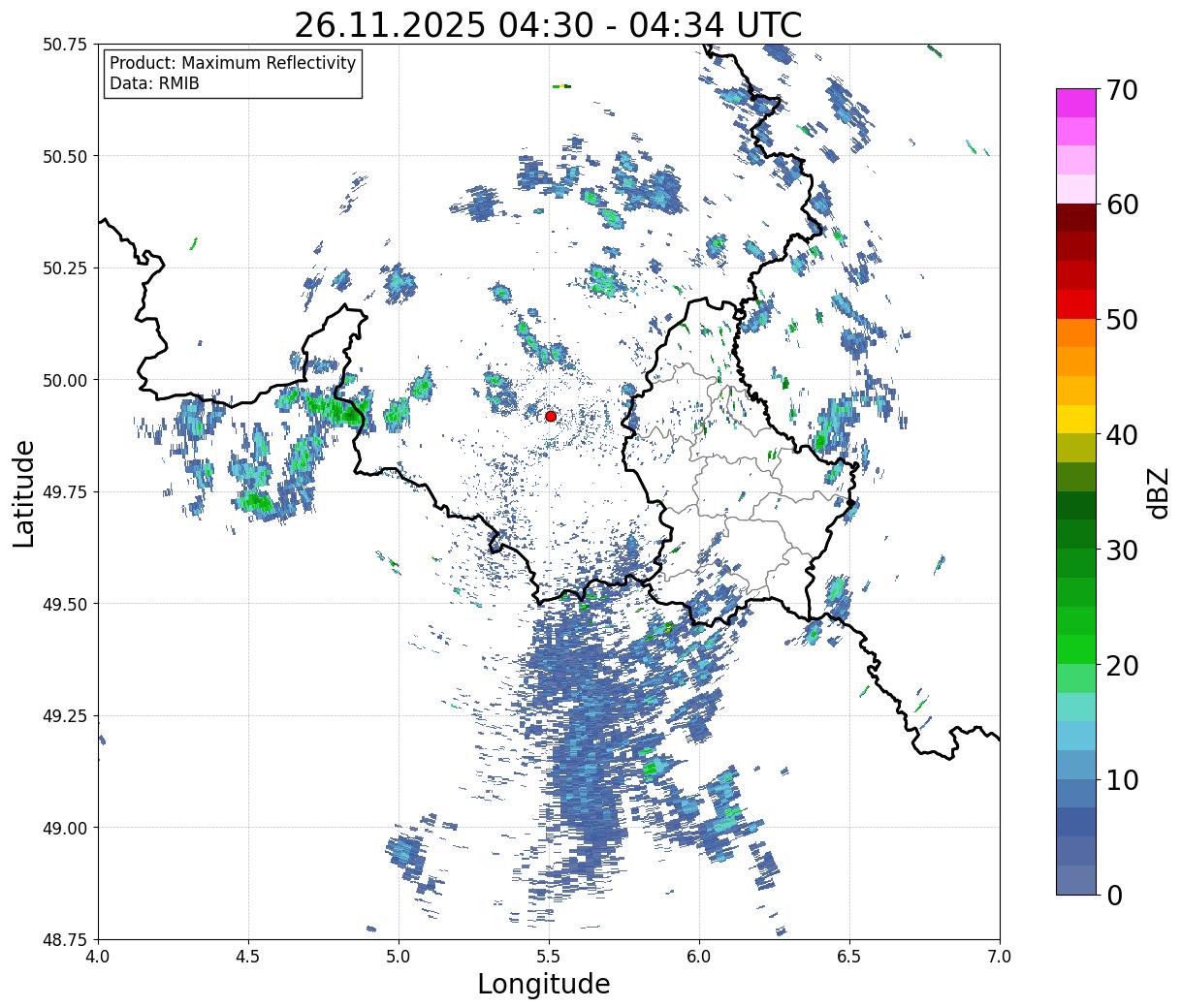Viewport: 1182px width, 1008px height.
Task: Click latitude tick label 50.25
Action: 64,268
